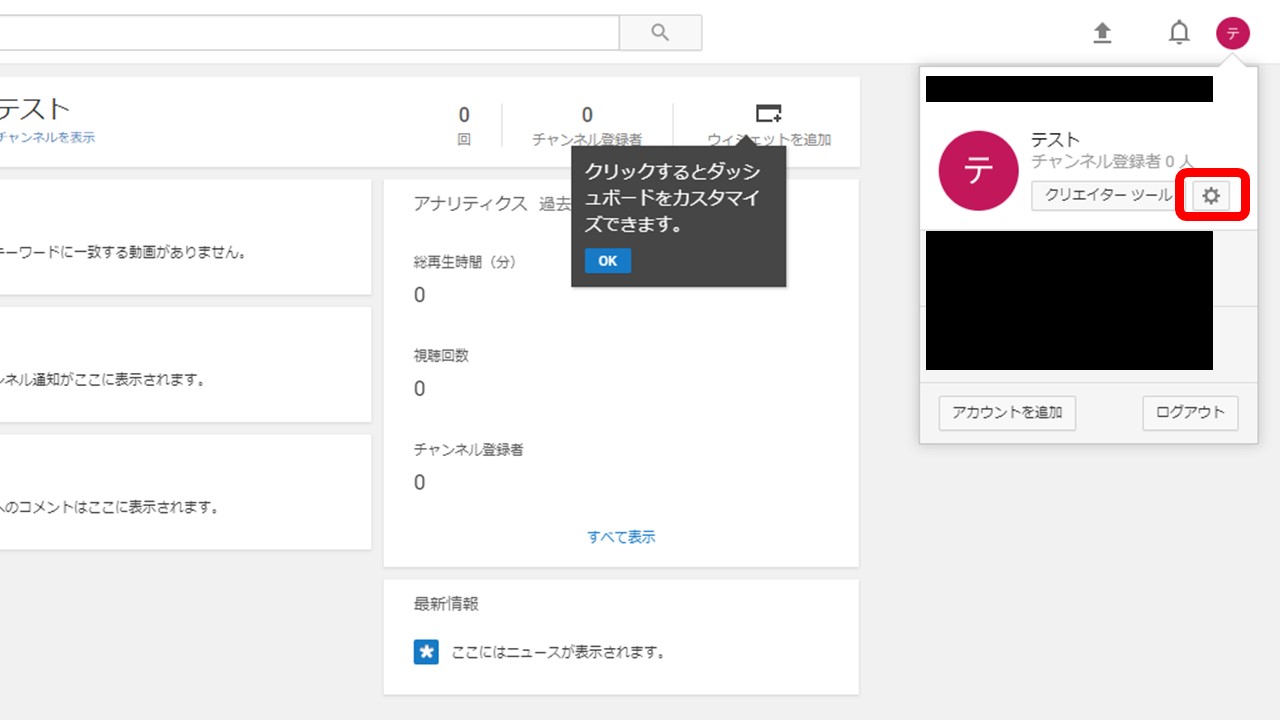The width and height of the screenshot is (1280, 720).
Task: Click チャンネル登録者 stat in header
Action: pos(587,126)
